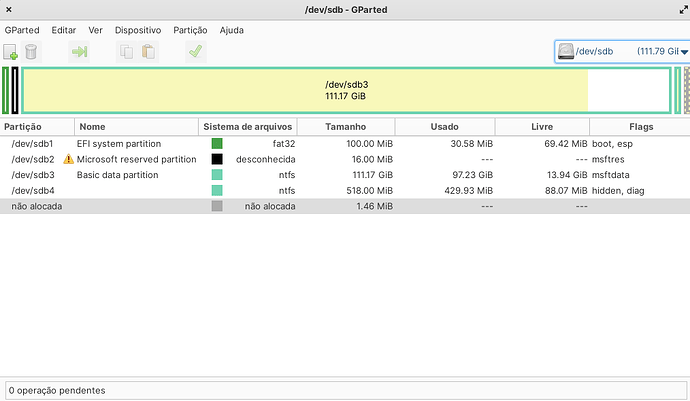Click the Apply all operations checkmark
The height and width of the screenshot is (401, 690).
point(195,52)
